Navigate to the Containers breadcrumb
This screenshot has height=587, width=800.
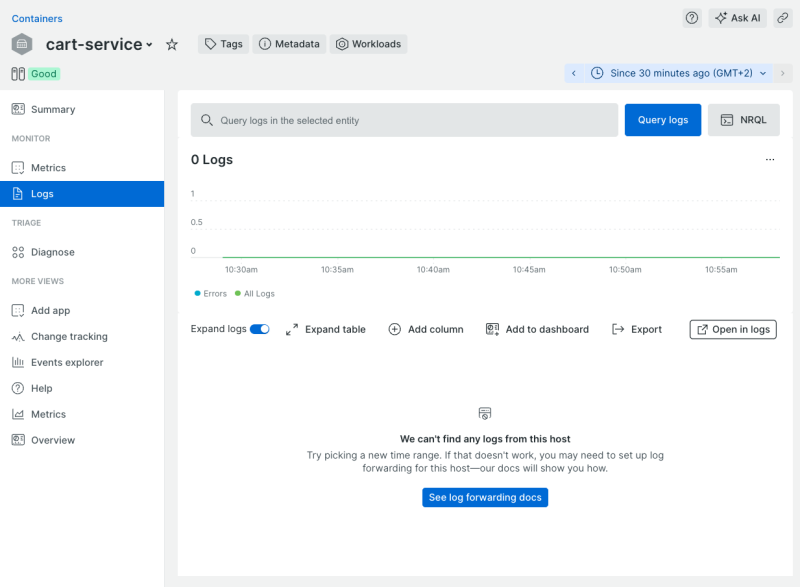click(36, 17)
